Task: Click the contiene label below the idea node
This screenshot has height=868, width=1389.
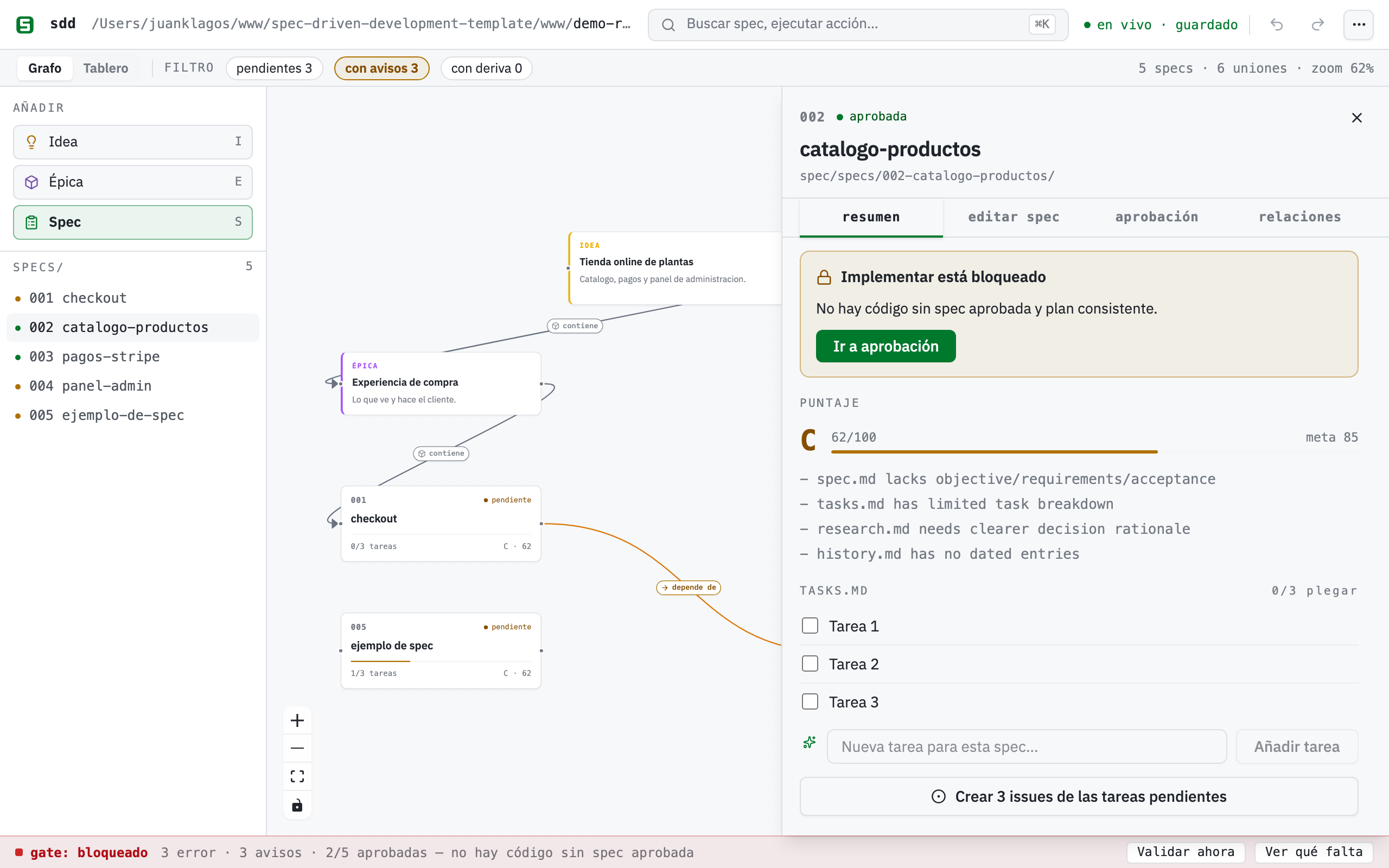Action: coord(575,326)
